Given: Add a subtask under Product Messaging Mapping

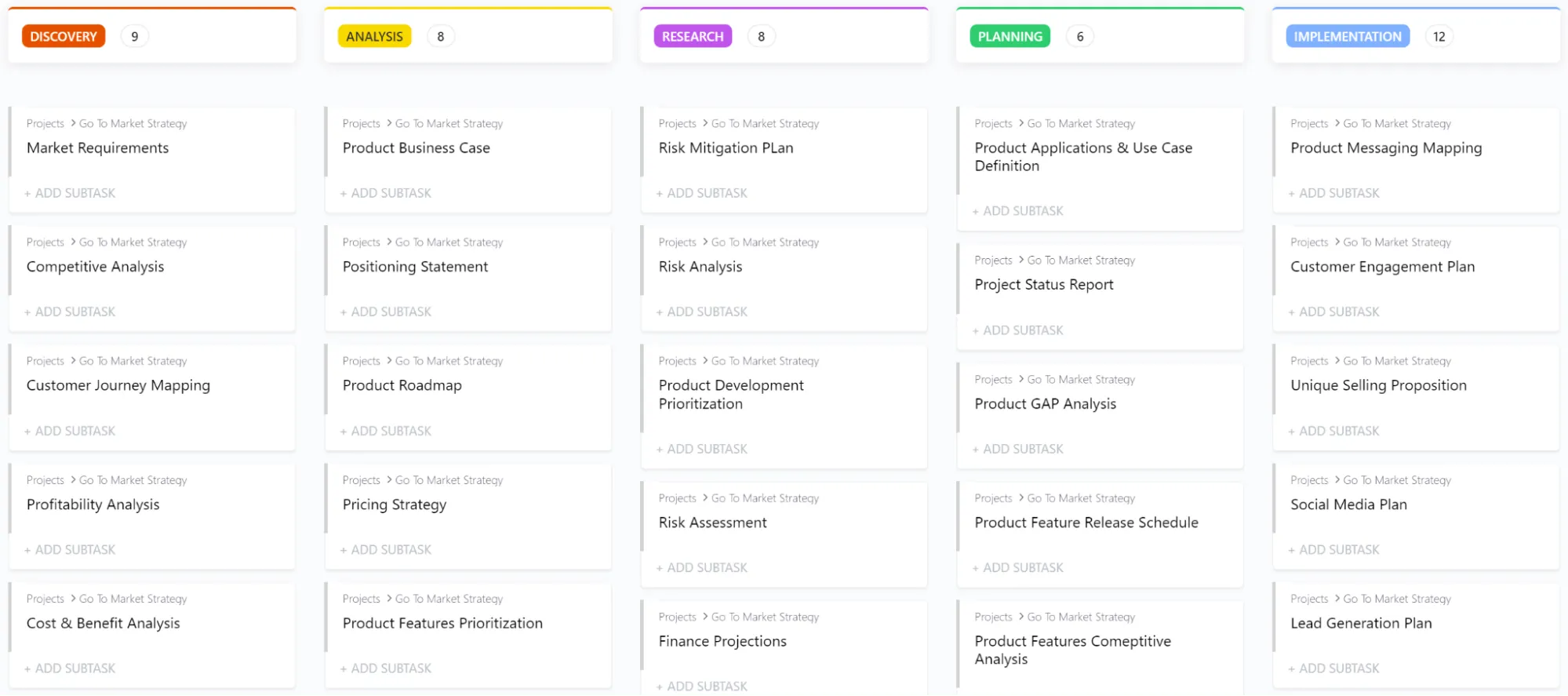Looking at the screenshot, I should [1334, 193].
